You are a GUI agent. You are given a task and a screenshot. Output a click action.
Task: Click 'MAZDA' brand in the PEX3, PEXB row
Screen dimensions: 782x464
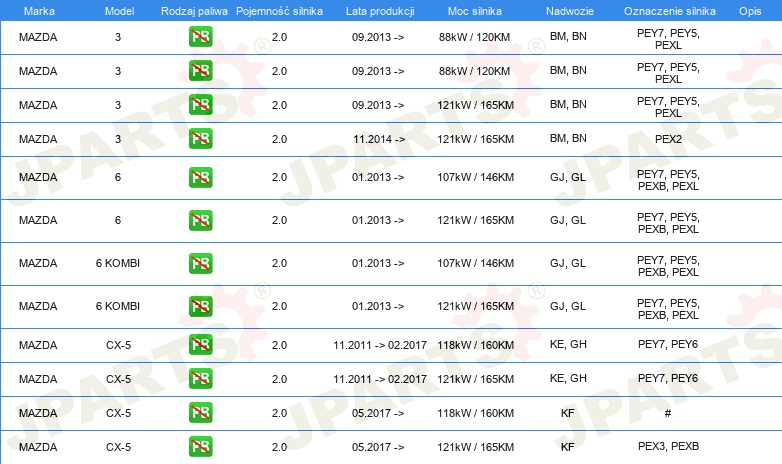tap(38, 447)
